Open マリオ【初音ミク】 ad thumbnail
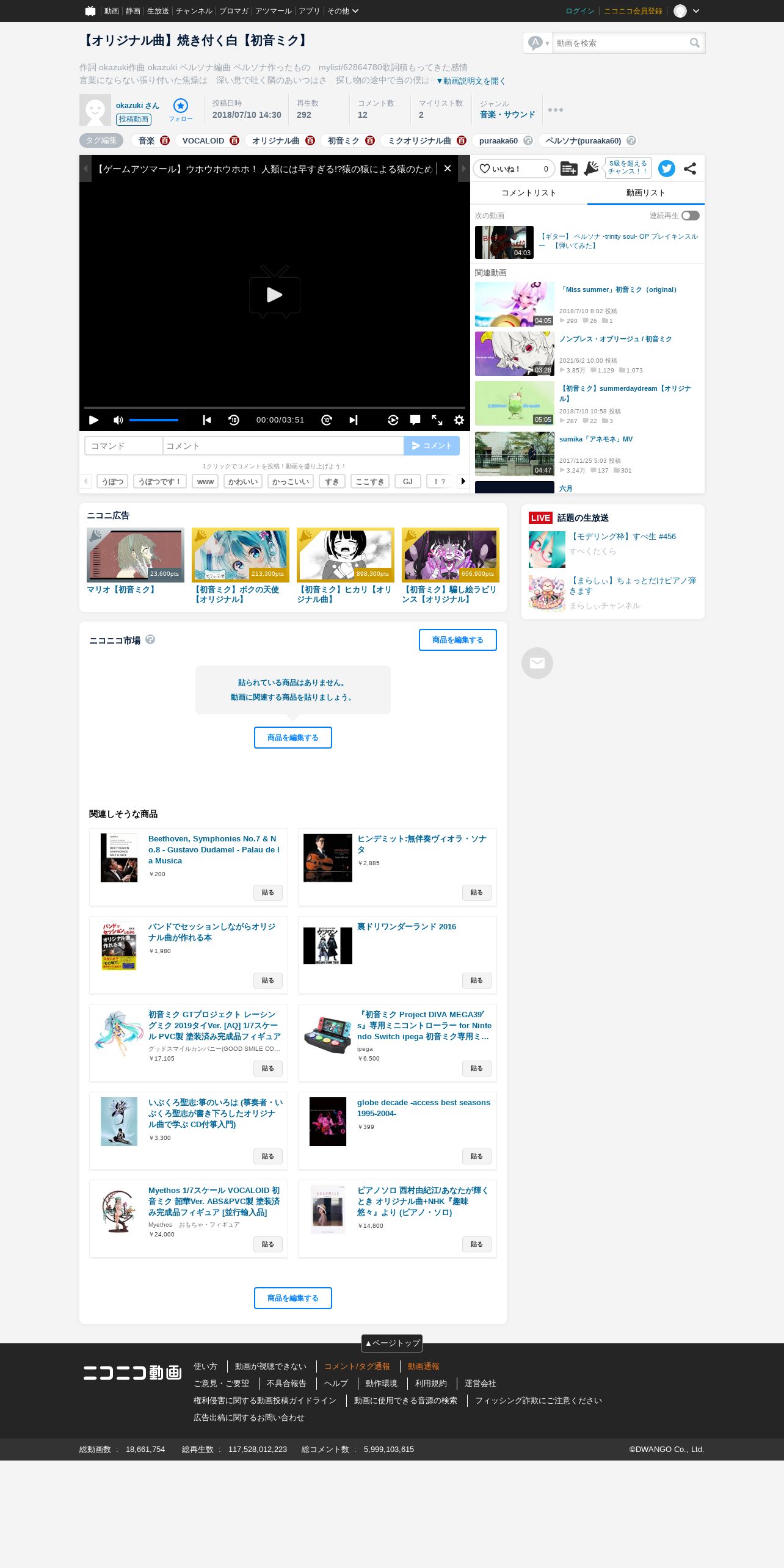Image resolution: width=784 pixels, height=1568 pixels. click(136, 555)
